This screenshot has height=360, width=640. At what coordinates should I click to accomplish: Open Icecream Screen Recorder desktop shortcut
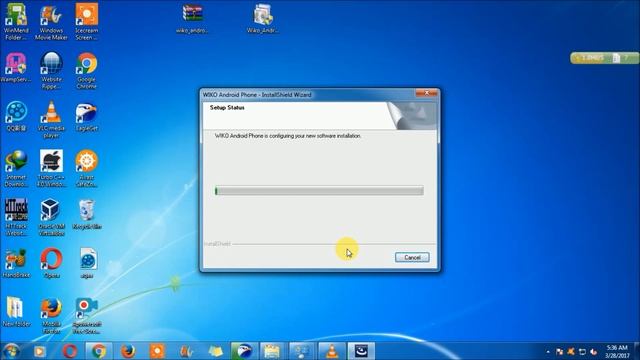pos(87,22)
